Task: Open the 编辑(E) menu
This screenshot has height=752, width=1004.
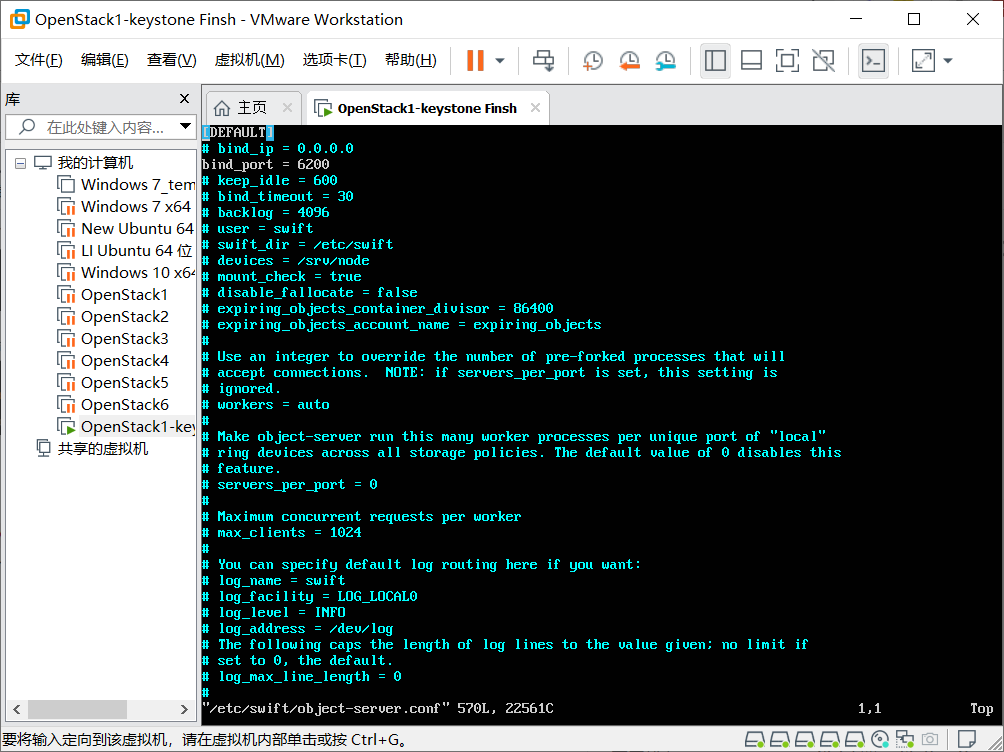Action: 104,60
